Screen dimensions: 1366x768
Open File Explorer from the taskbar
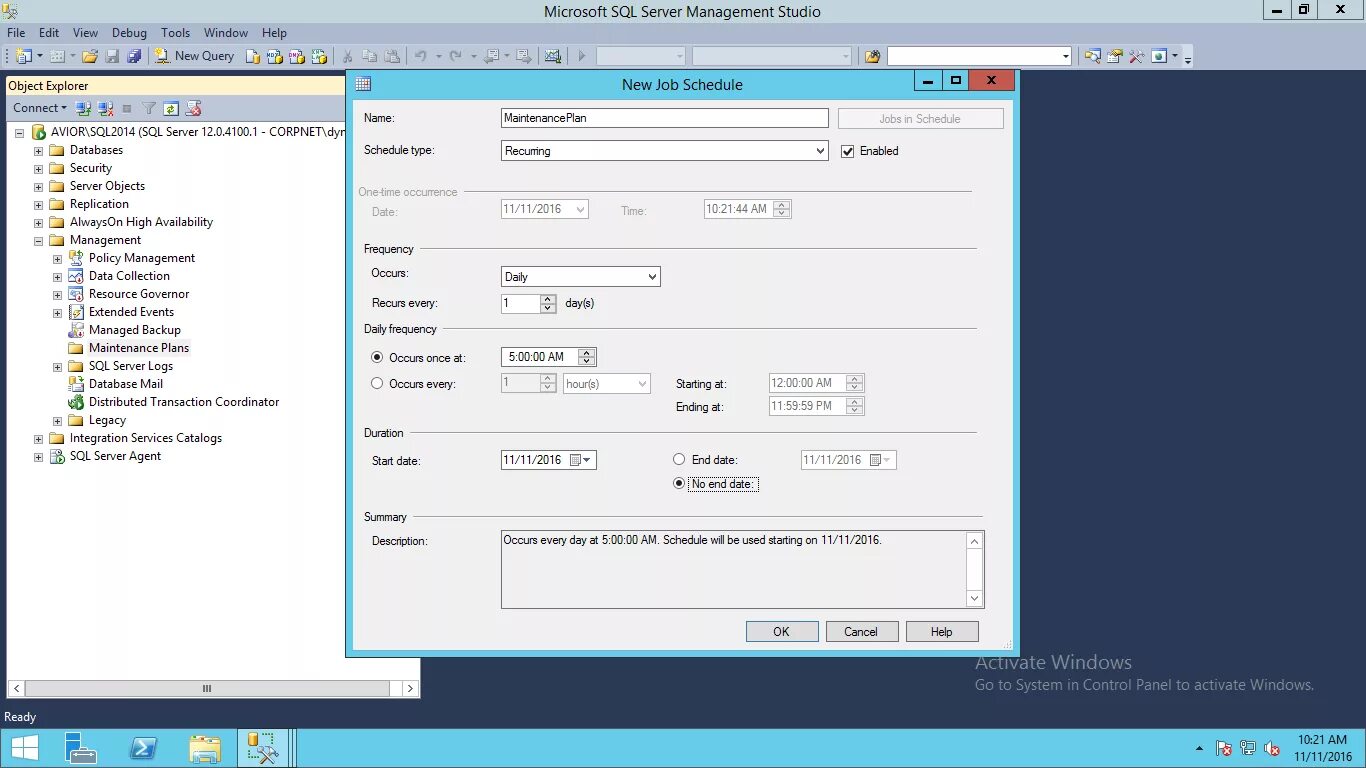tap(204, 749)
